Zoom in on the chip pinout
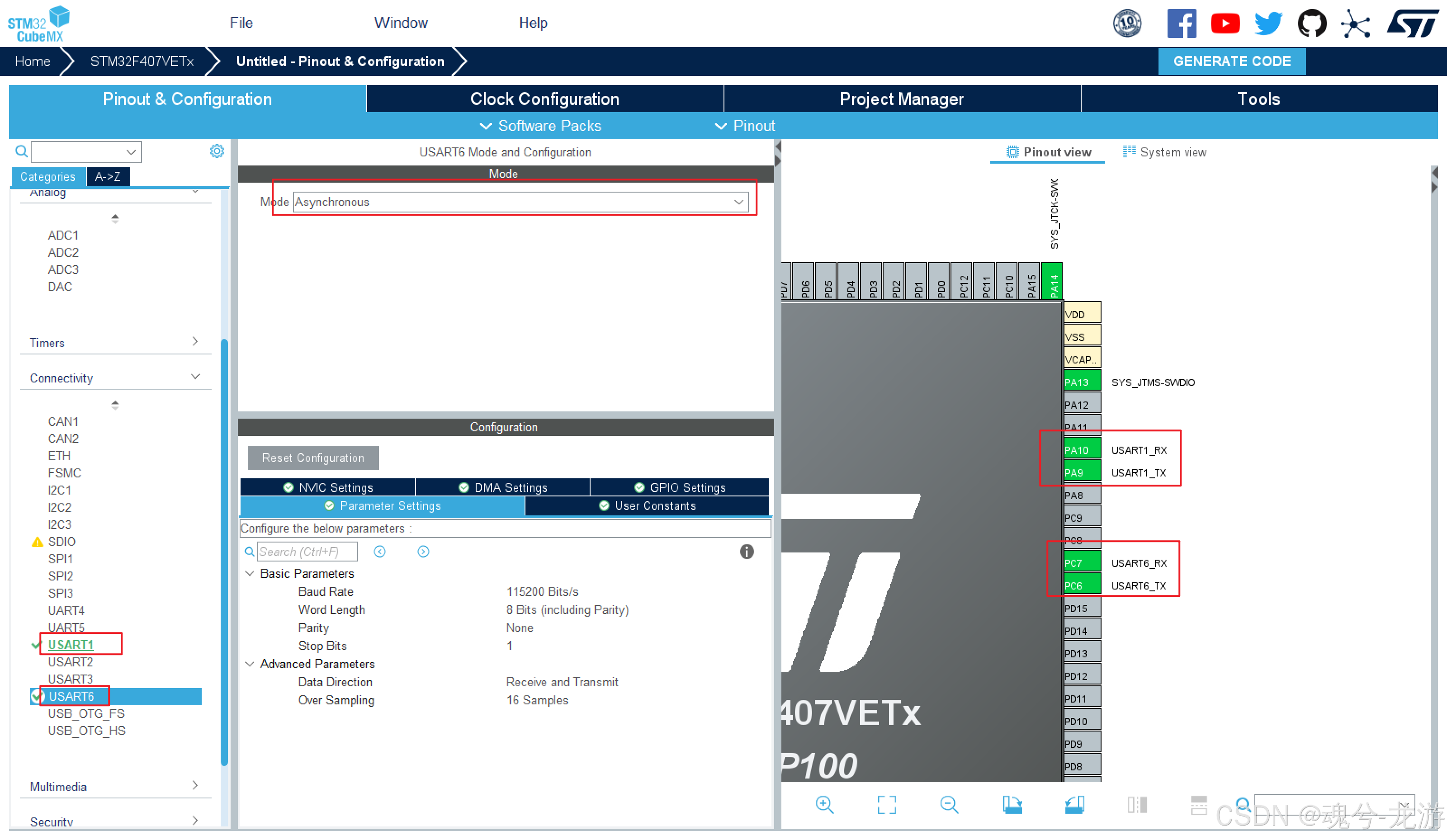 [824, 804]
